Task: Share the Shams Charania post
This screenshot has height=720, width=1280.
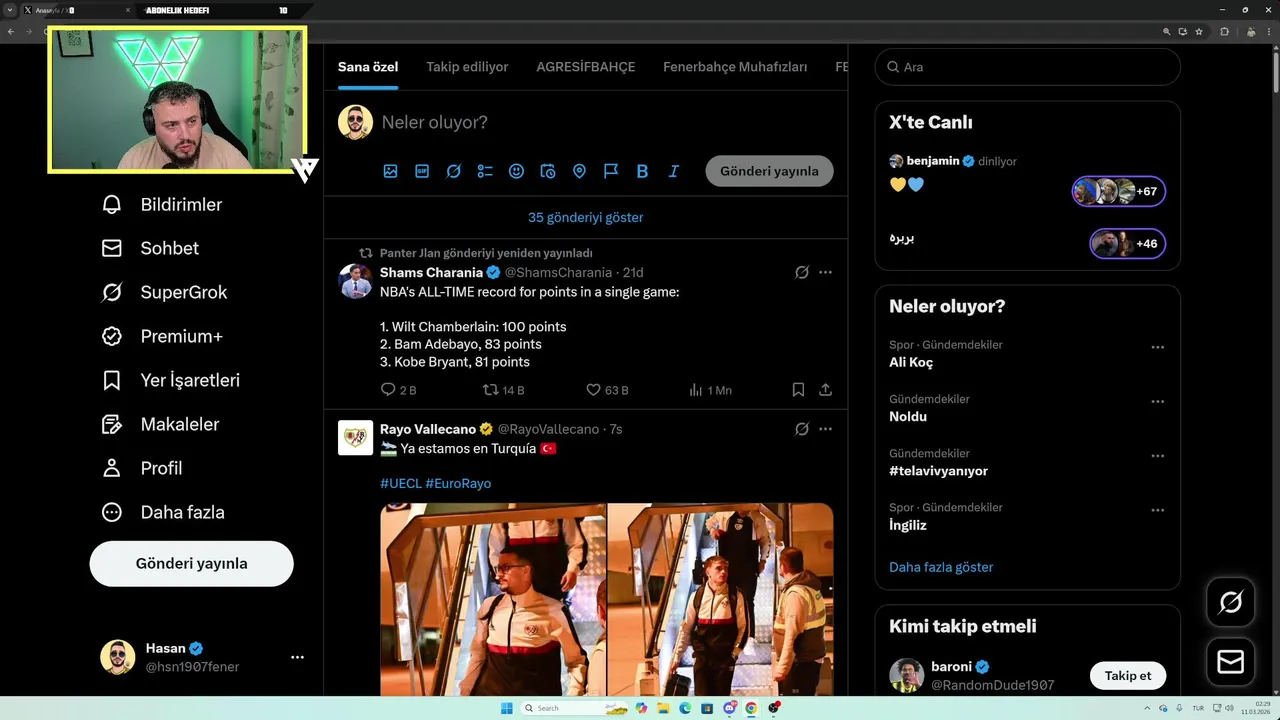Action: 825,390
